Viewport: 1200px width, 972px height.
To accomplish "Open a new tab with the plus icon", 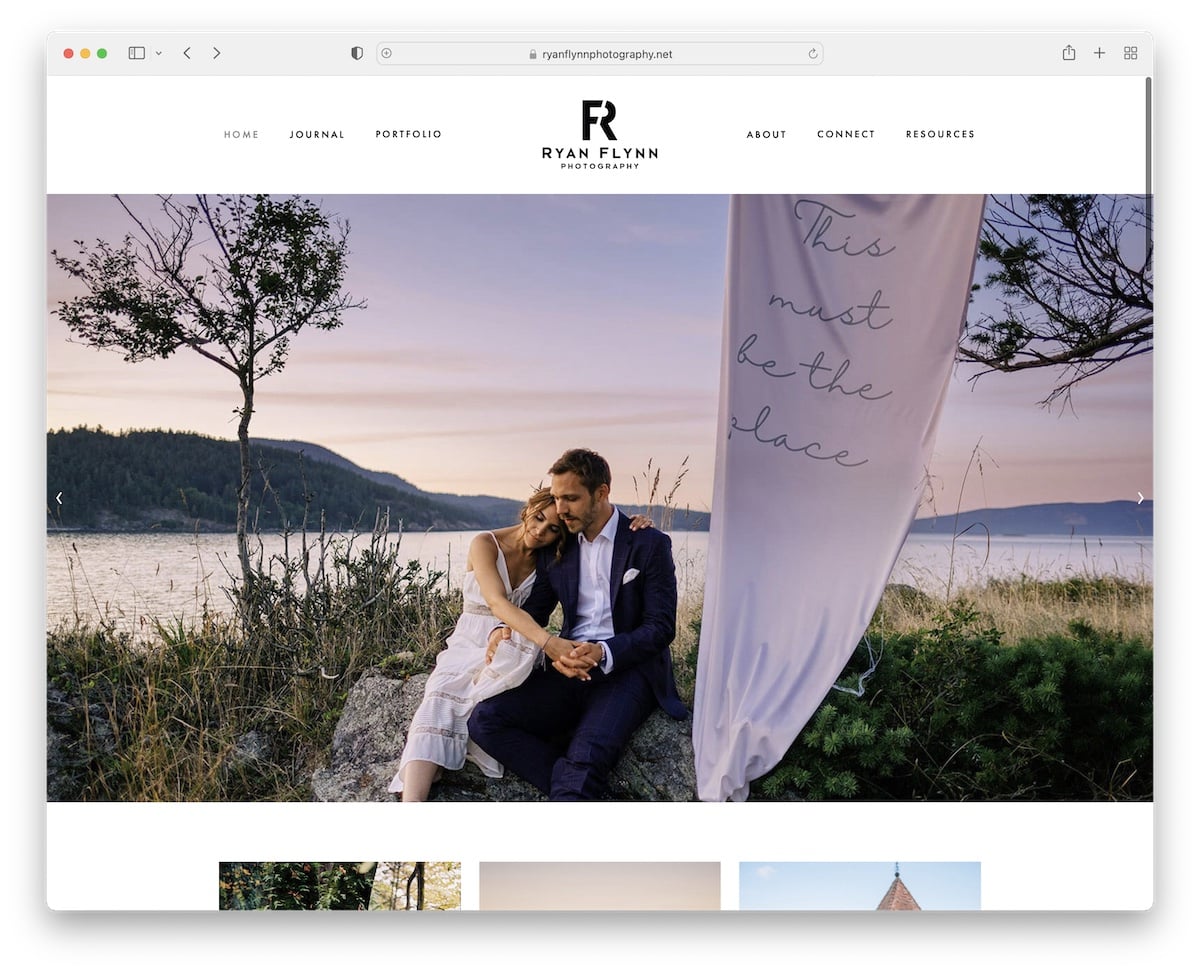I will pos(1099,53).
